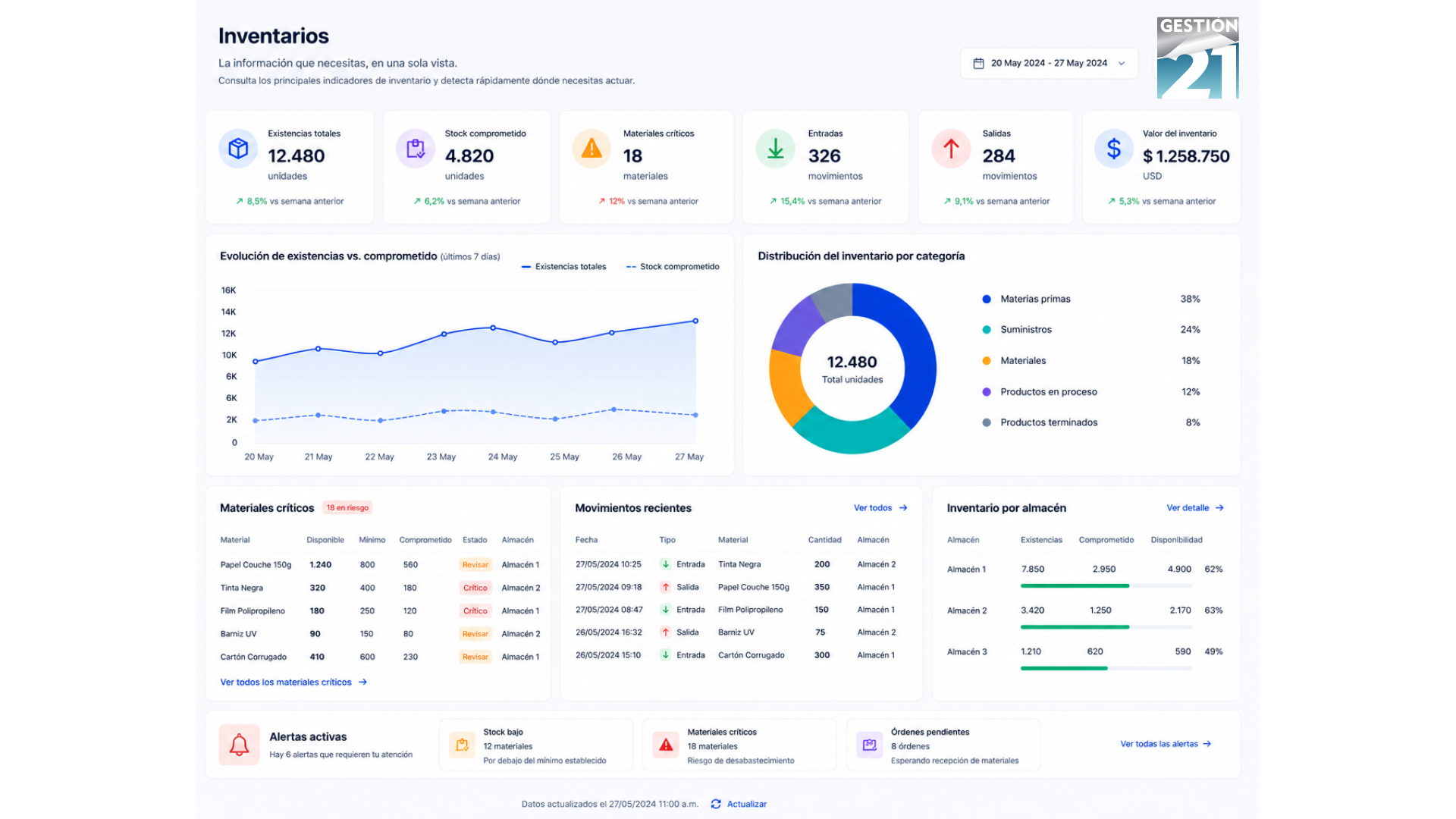The width and height of the screenshot is (1456, 819).
Task: Click the red triangle icon in alerts bar
Action: pyautogui.click(x=666, y=745)
